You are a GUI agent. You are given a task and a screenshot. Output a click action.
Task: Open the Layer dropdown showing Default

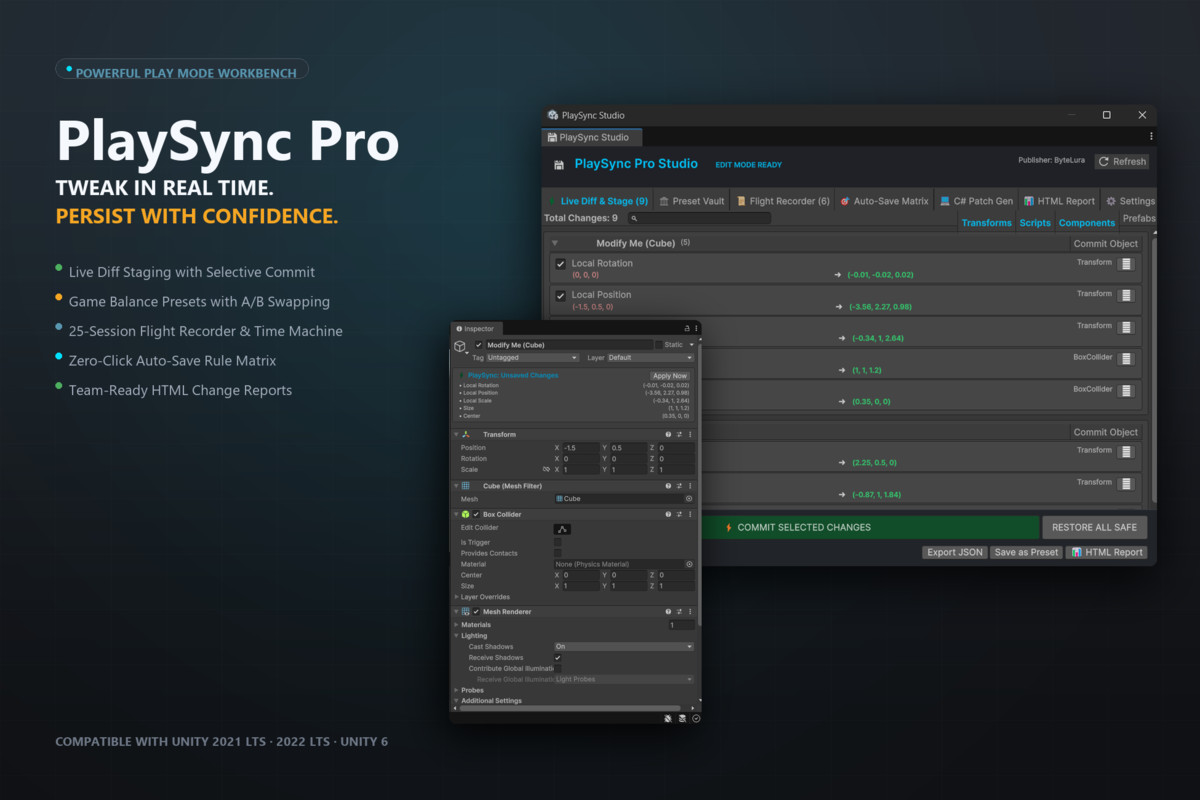650,357
